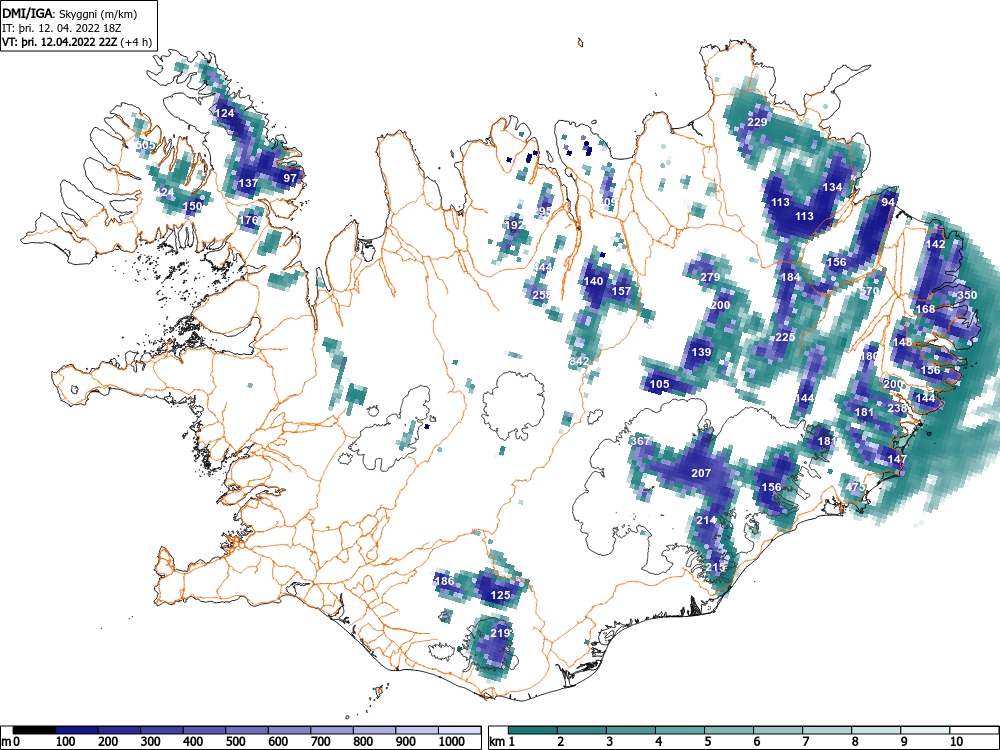The width and height of the screenshot is (1000, 750).
Task: Pick the 500–600 m legend swatch
Action: 247,730
